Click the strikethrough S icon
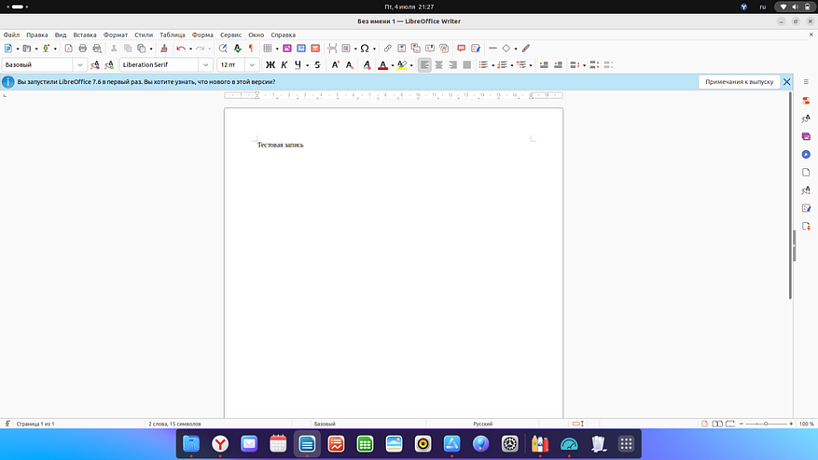The height and width of the screenshot is (460, 818). (317, 65)
